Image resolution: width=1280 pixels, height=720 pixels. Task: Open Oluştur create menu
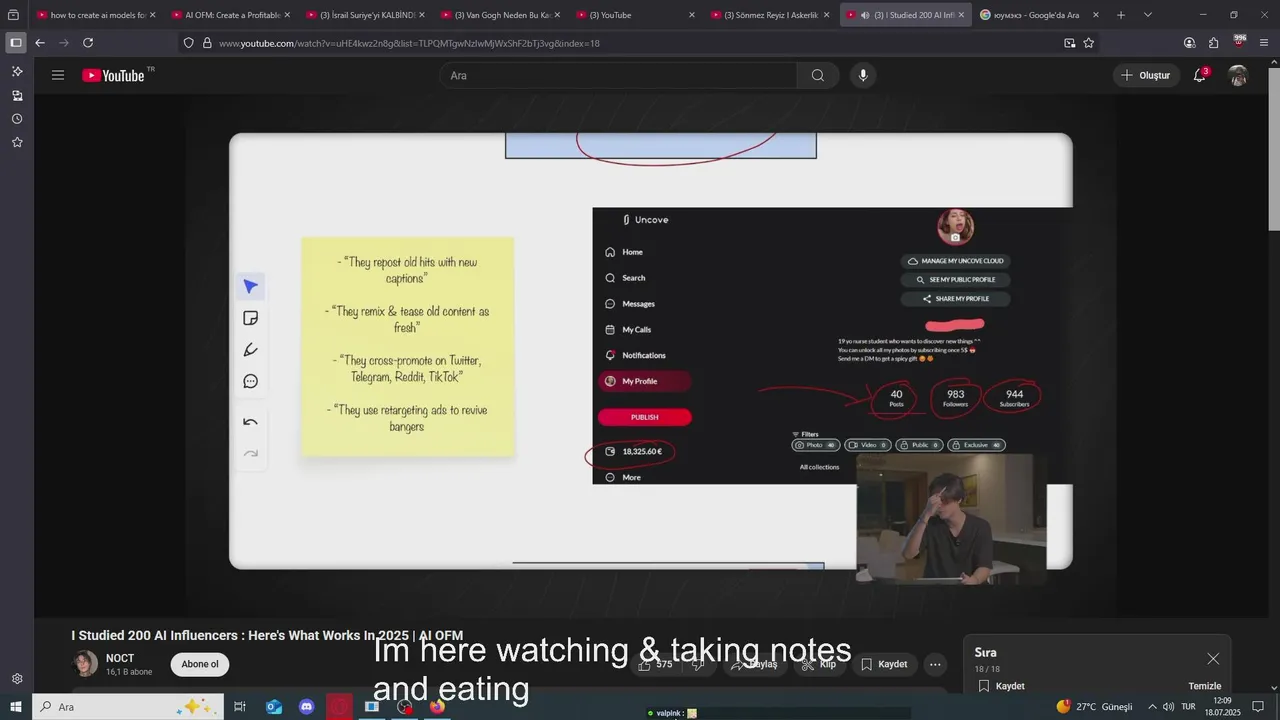click(1146, 75)
